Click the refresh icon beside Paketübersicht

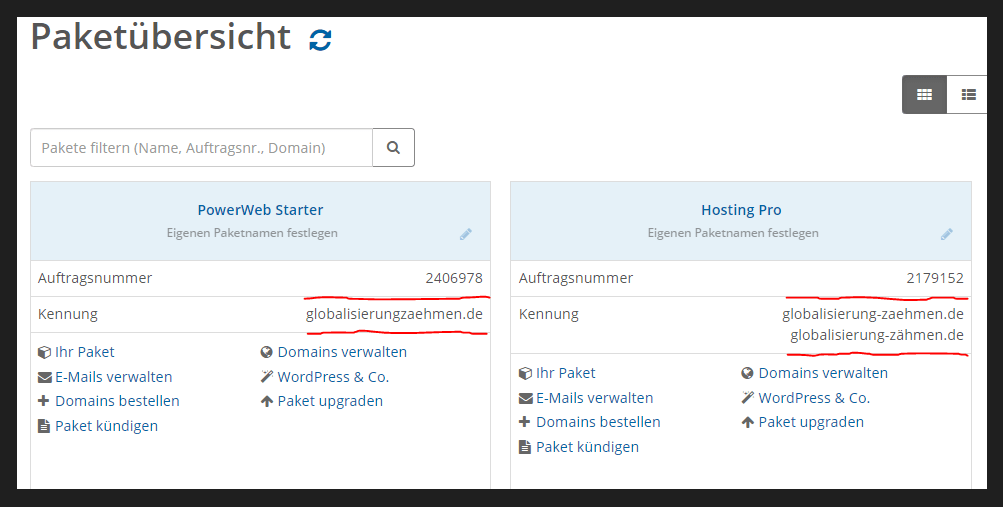[320, 40]
